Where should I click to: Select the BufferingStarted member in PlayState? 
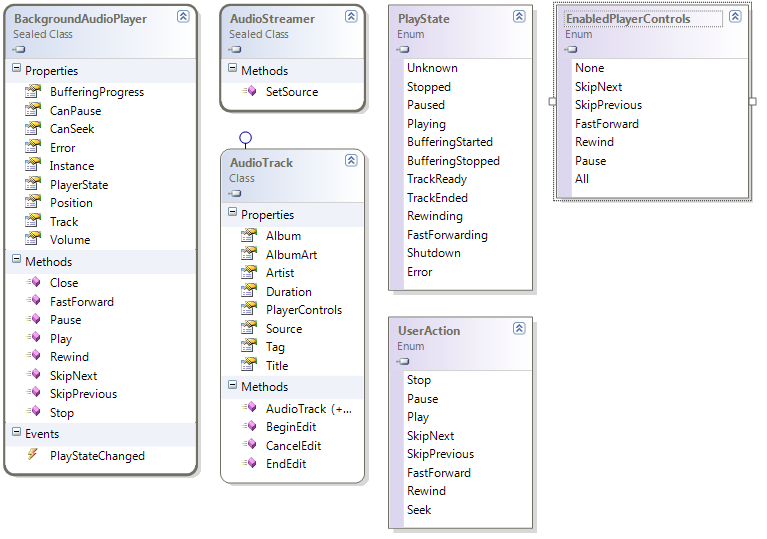pos(450,142)
